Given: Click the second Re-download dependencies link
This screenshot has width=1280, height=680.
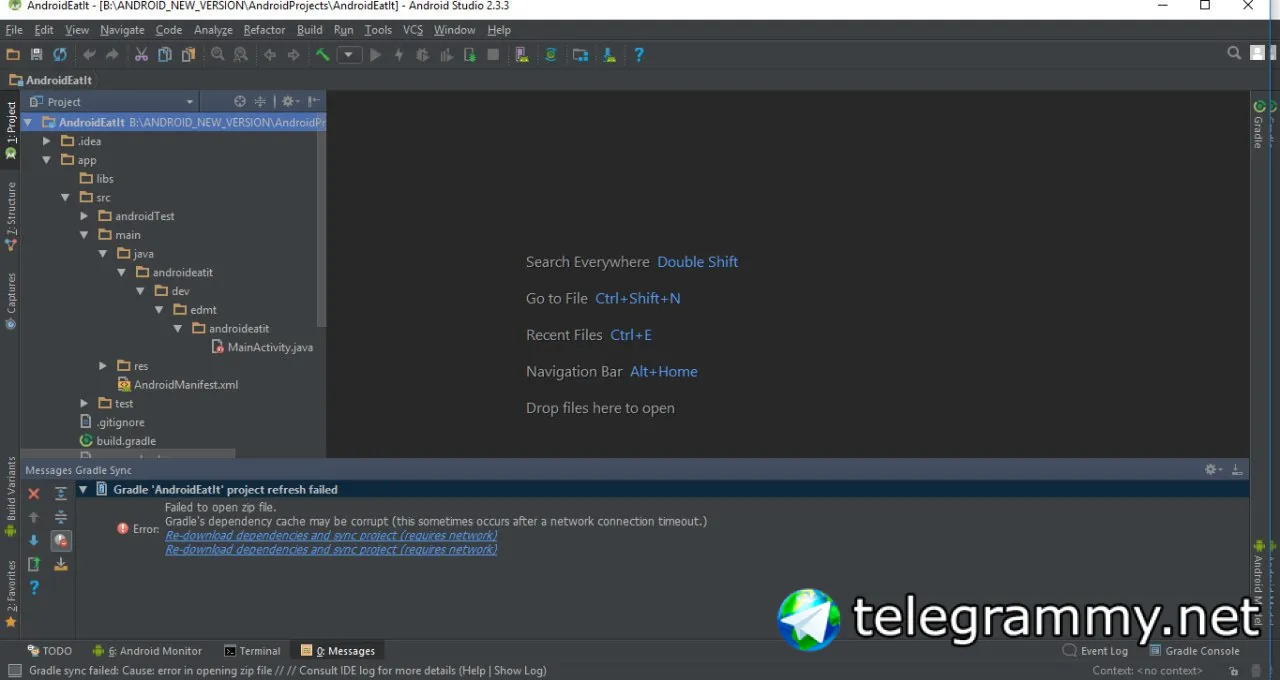Looking at the screenshot, I should (x=331, y=549).
